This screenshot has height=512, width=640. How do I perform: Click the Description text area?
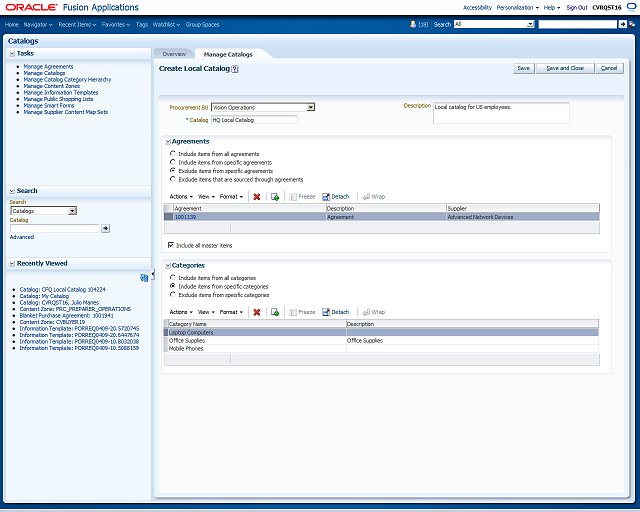(501, 113)
